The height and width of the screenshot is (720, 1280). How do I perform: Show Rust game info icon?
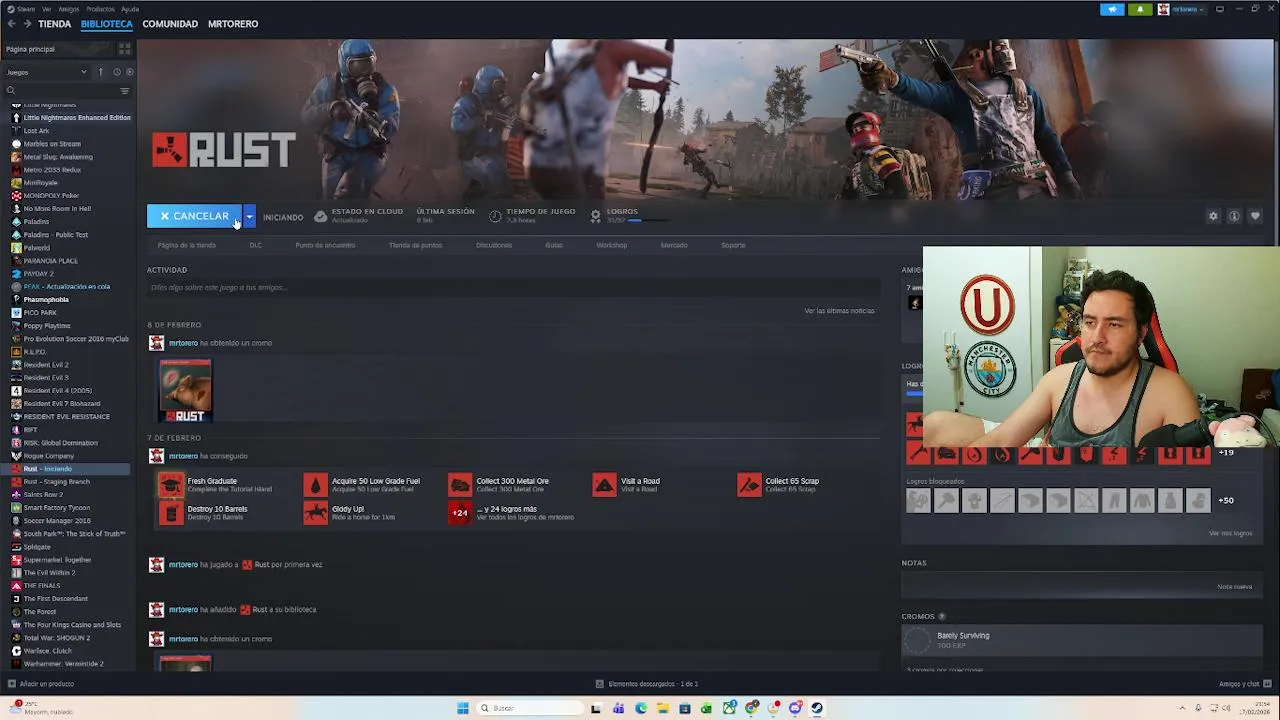pyautogui.click(x=1234, y=216)
